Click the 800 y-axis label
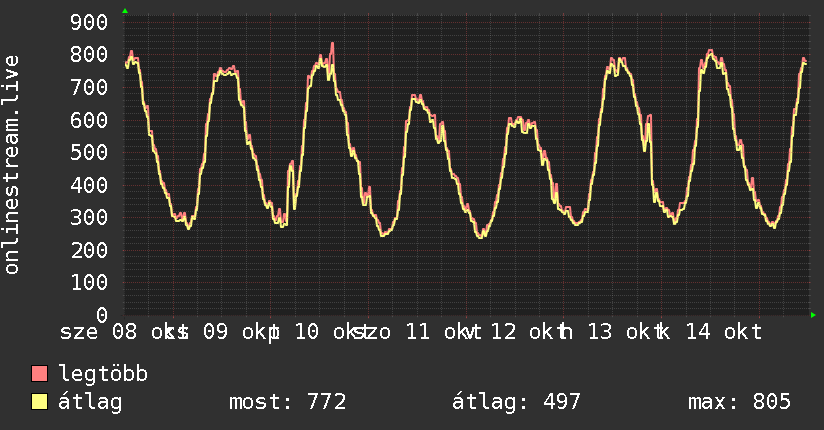This screenshot has width=824, height=430. [89, 55]
